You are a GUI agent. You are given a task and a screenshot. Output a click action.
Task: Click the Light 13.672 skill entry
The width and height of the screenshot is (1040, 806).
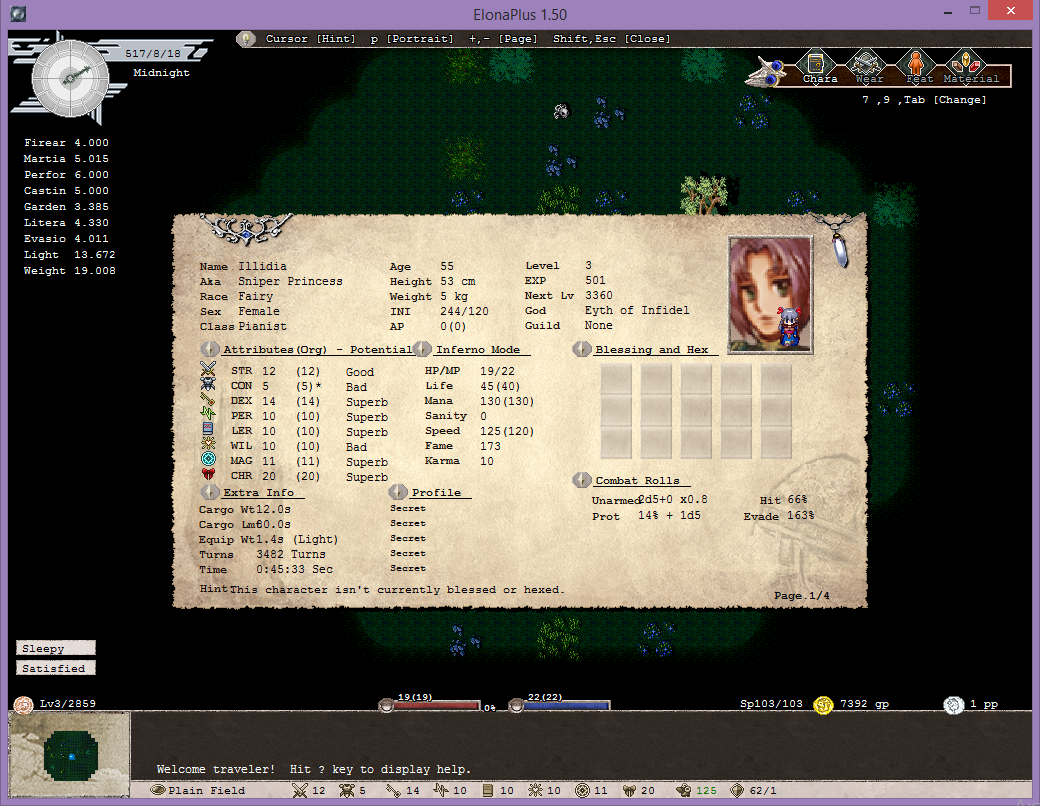(x=69, y=255)
